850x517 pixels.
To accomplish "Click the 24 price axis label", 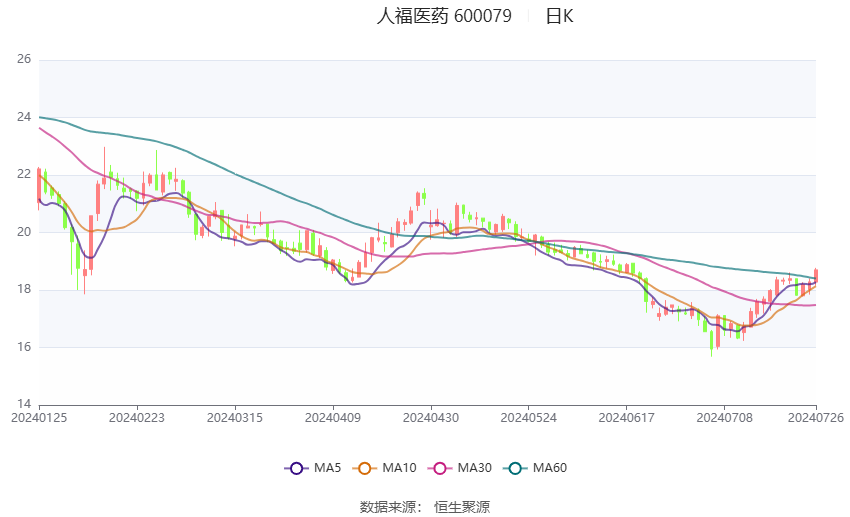I will 24,117.
